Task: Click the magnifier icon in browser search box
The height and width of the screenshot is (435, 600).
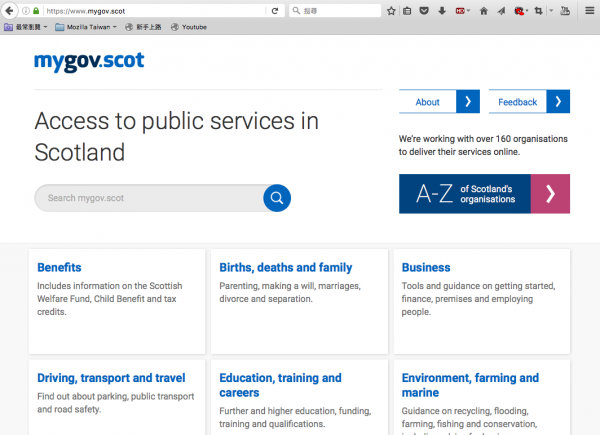Action: (296, 11)
